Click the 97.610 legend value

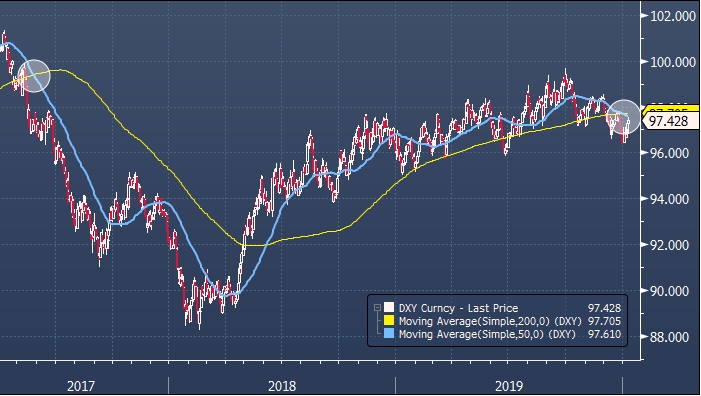(x=604, y=334)
